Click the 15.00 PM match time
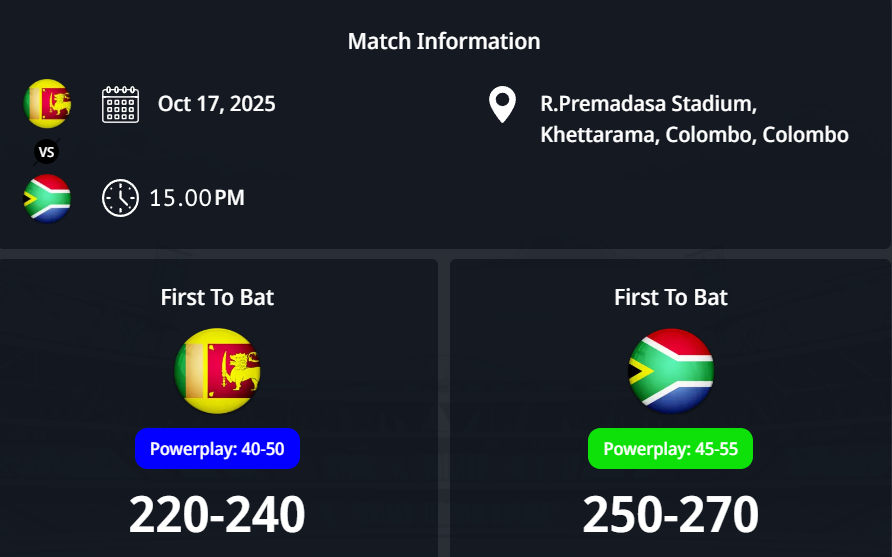The height and width of the screenshot is (557, 892). 197,198
